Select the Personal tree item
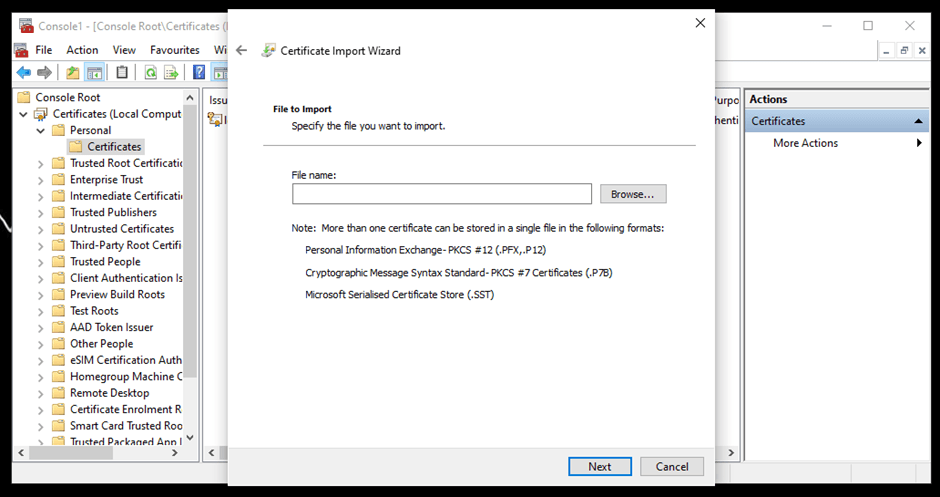940x497 pixels. tap(90, 130)
